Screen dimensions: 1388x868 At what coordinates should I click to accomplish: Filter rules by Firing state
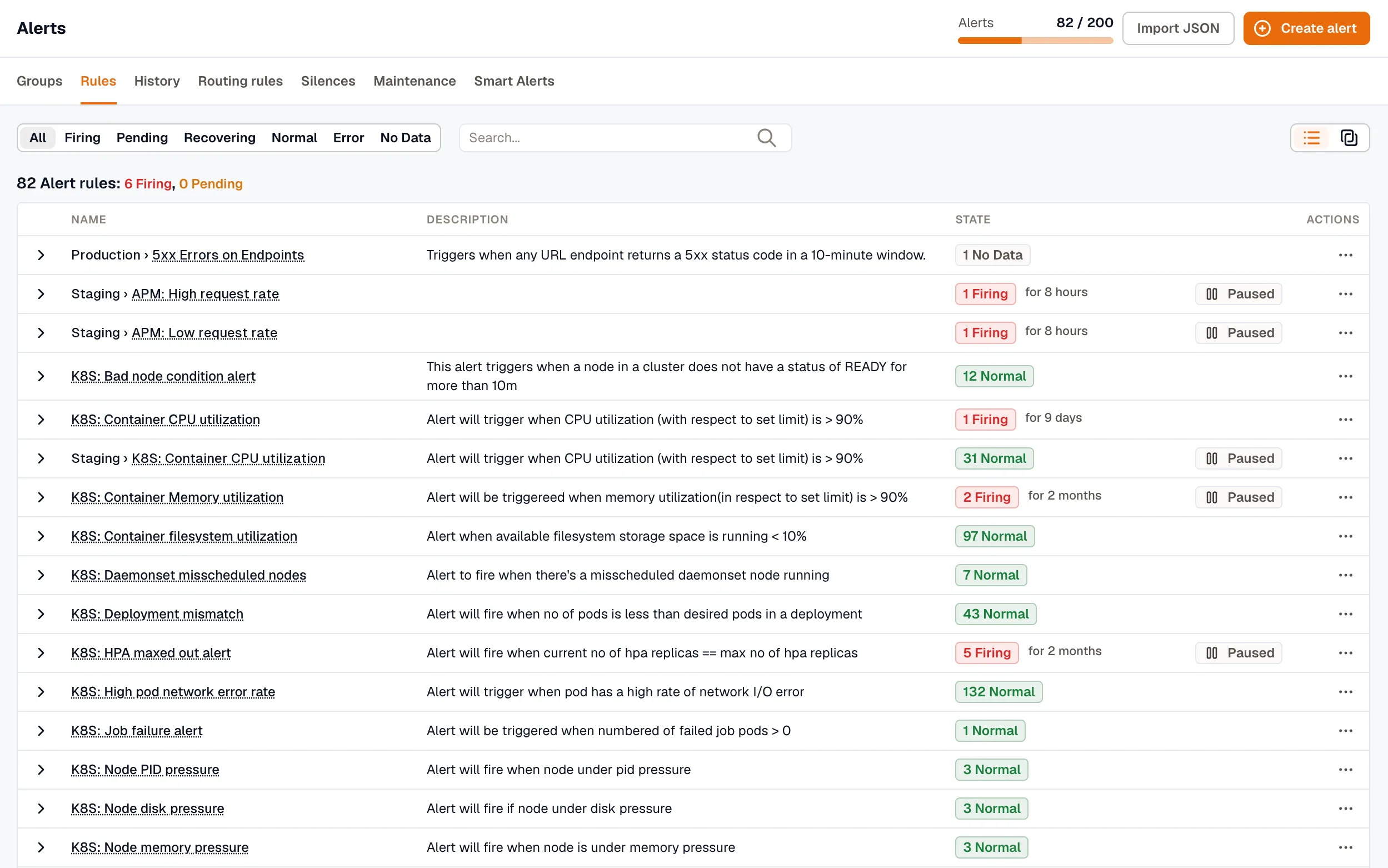pos(82,138)
